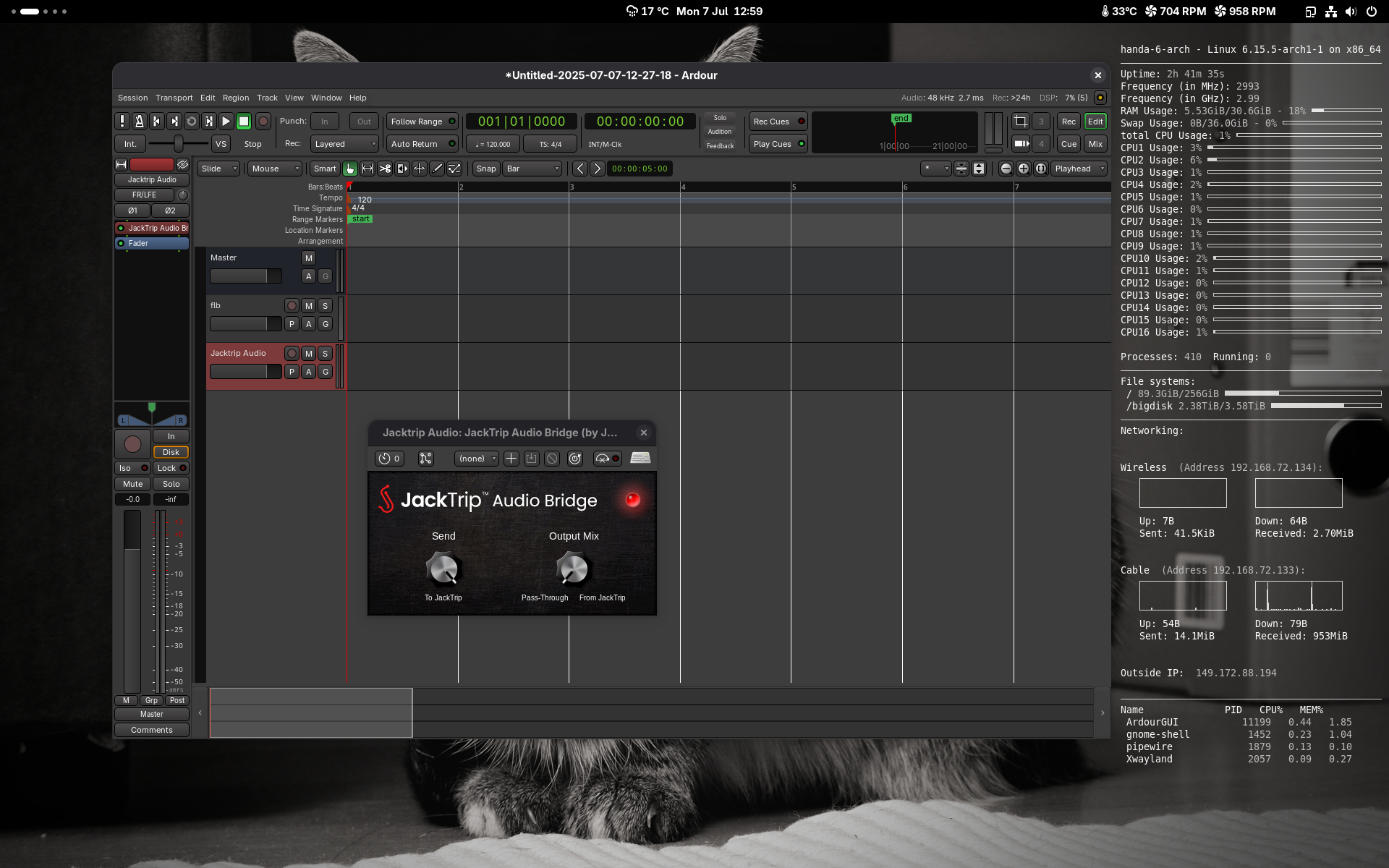Solo the Jacktrip Audio track with S
The width and height of the screenshot is (1389, 868).
[326, 354]
